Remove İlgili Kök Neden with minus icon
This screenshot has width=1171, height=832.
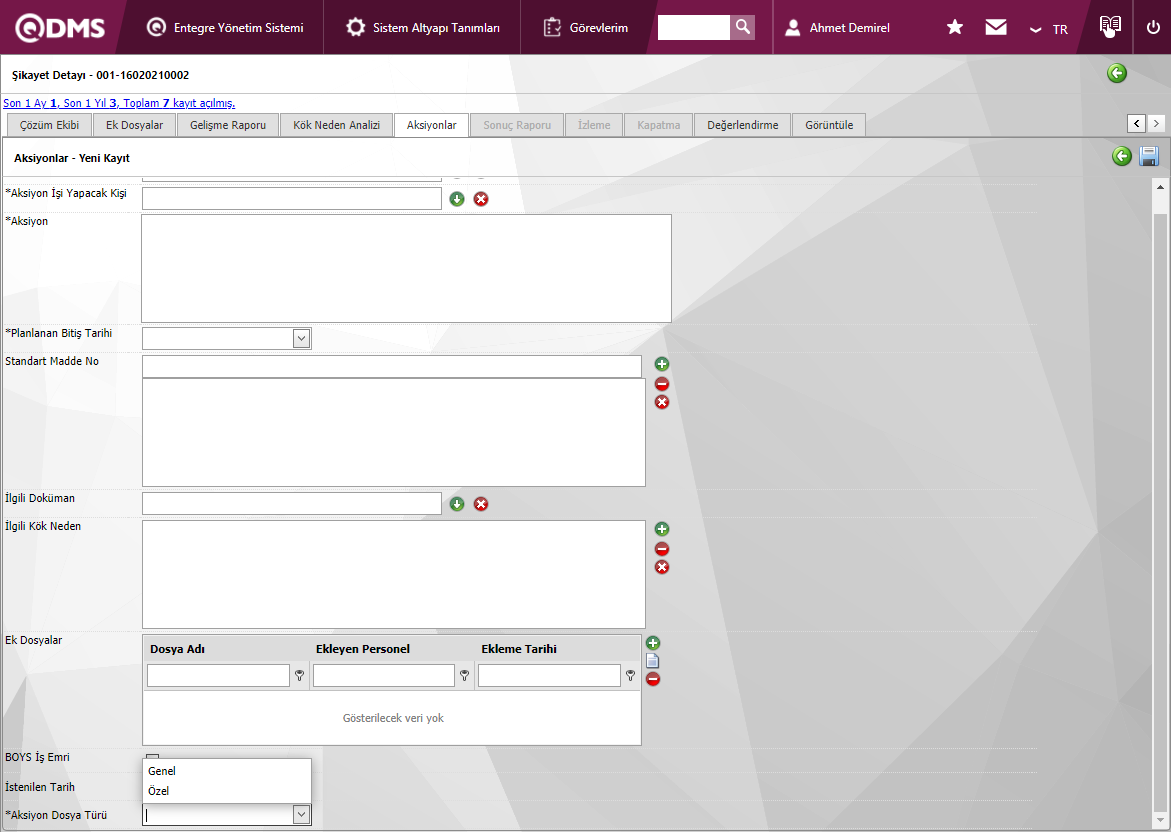pyautogui.click(x=662, y=549)
